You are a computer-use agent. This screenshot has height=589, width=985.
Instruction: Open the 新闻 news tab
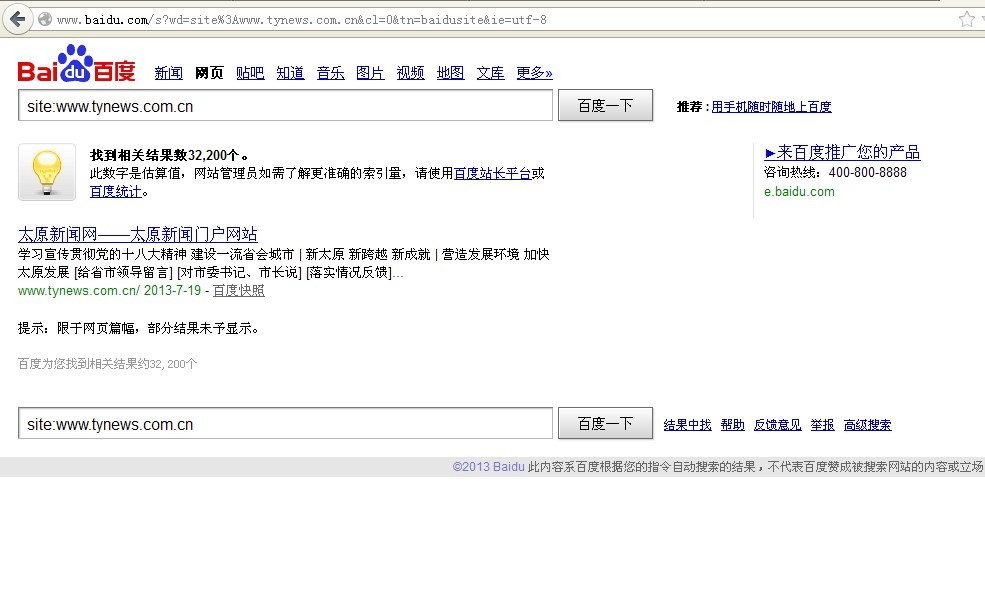click(168, 73)
